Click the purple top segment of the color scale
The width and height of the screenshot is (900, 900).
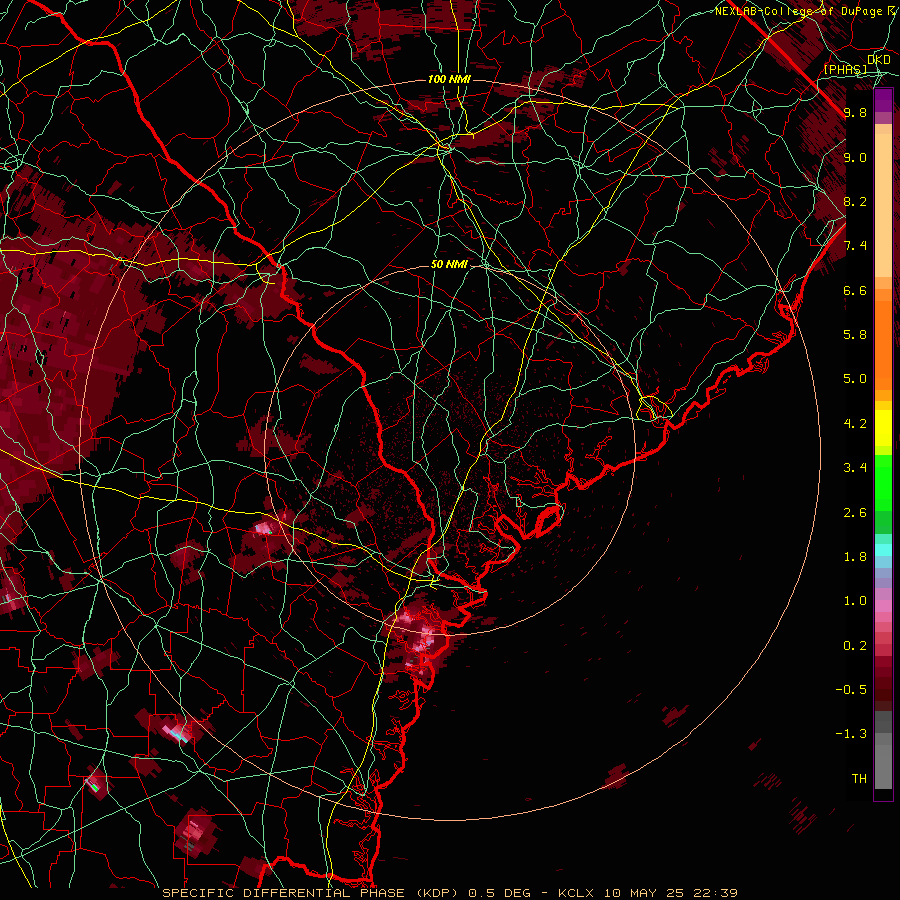point(883,100)
